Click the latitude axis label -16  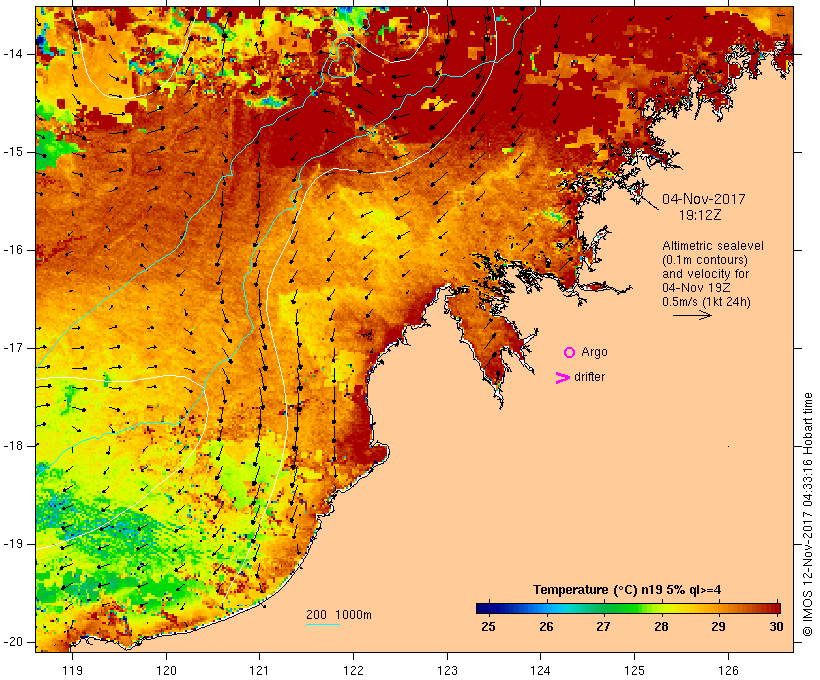pos(13,250)
